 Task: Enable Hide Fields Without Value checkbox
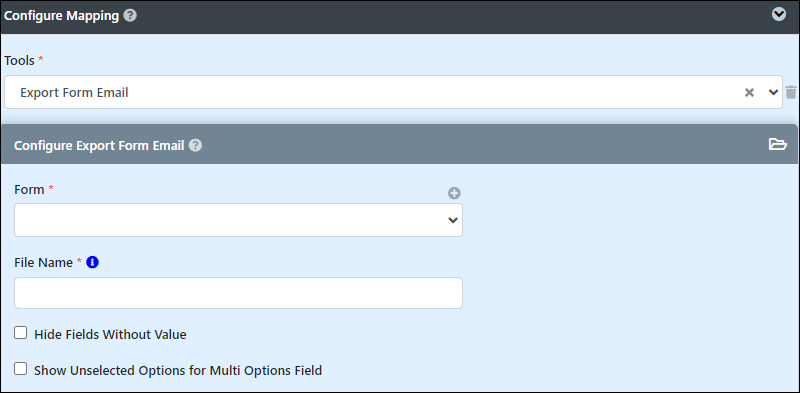20,333
